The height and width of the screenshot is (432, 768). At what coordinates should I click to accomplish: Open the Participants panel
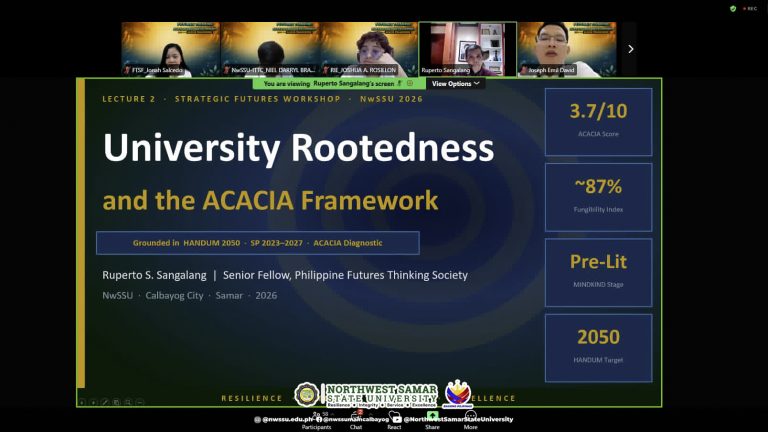point(316,422)
